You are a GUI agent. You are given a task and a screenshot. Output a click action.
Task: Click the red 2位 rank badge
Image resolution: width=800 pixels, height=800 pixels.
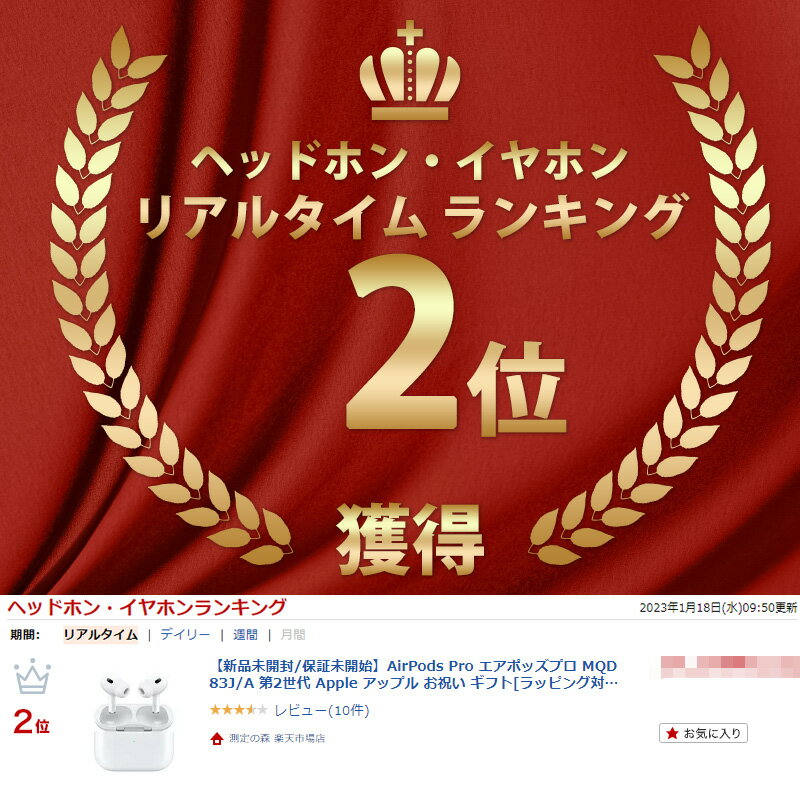click(x=32, y=721)
